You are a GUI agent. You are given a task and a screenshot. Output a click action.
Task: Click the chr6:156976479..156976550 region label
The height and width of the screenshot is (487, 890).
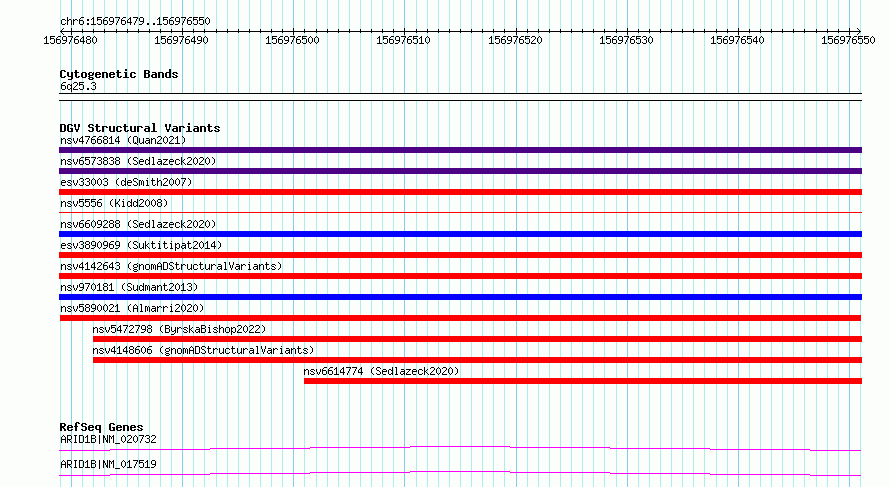(135, 21)
